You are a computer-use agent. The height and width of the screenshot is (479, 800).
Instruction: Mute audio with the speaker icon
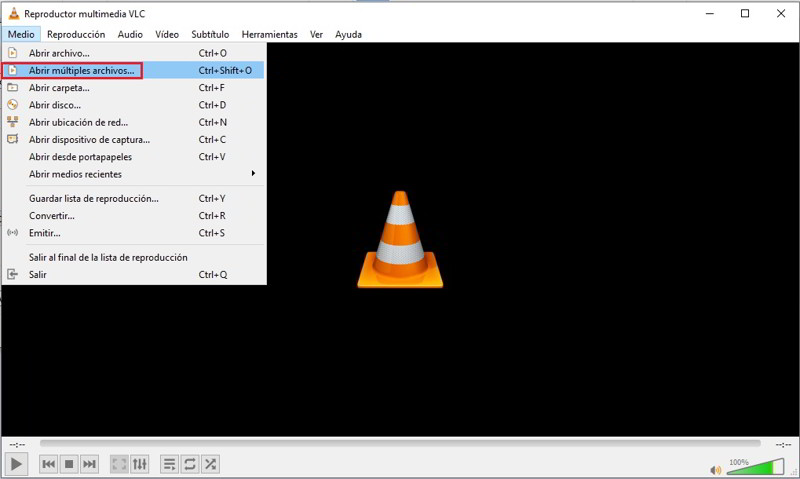coord(716,469)
